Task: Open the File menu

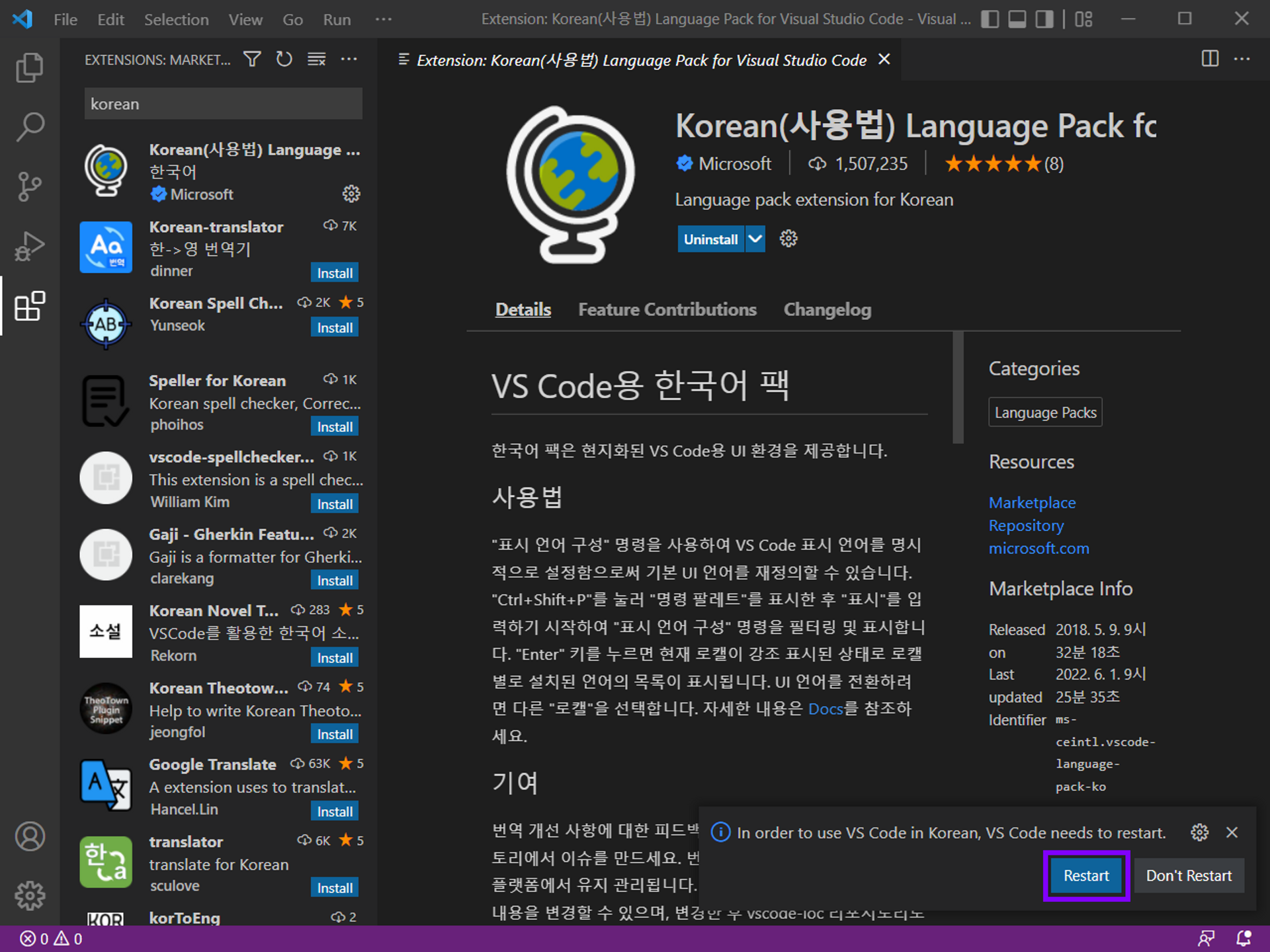Action: click(65, 19)
